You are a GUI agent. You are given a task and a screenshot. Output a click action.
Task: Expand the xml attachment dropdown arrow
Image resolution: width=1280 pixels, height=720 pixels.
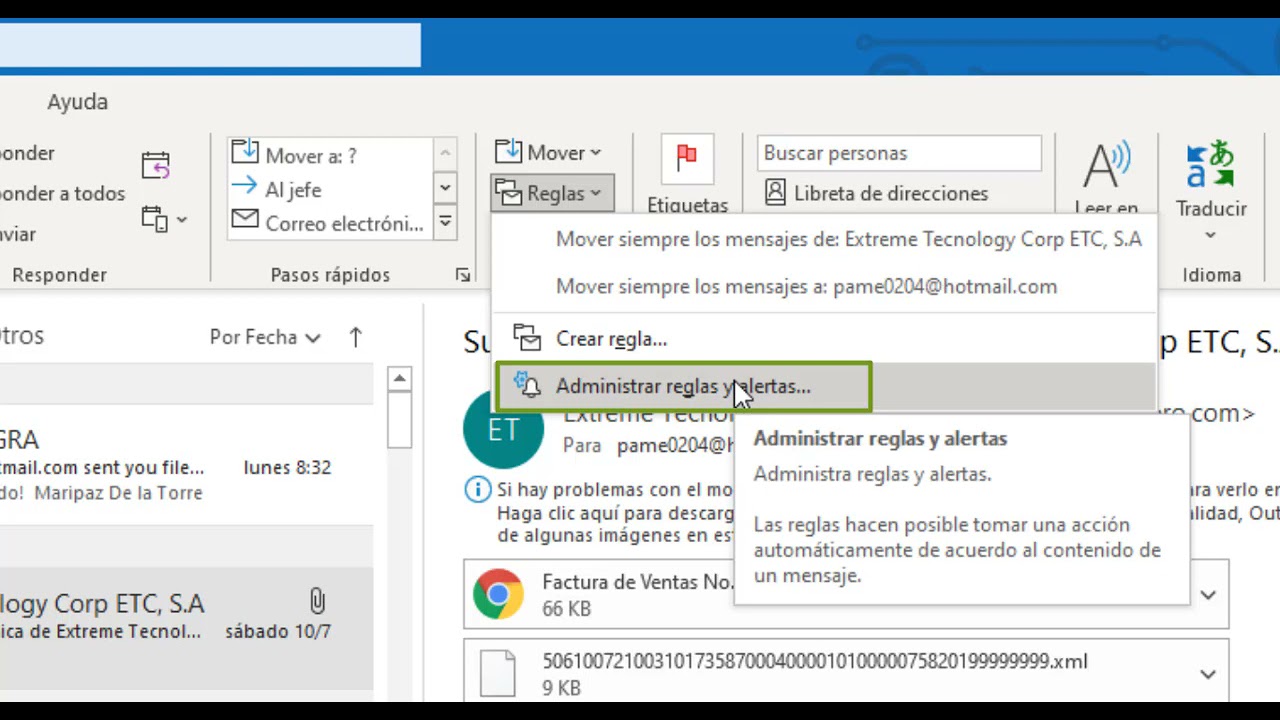coord(1208,674)
